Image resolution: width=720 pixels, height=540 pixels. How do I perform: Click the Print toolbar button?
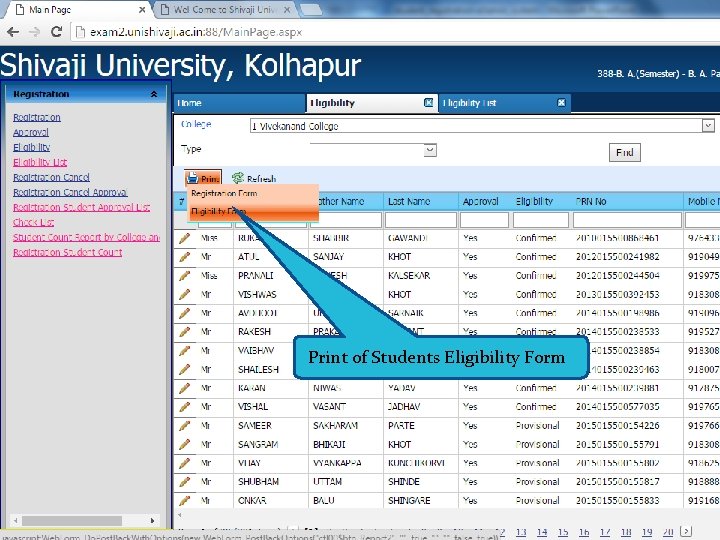[x=203, y=178]
